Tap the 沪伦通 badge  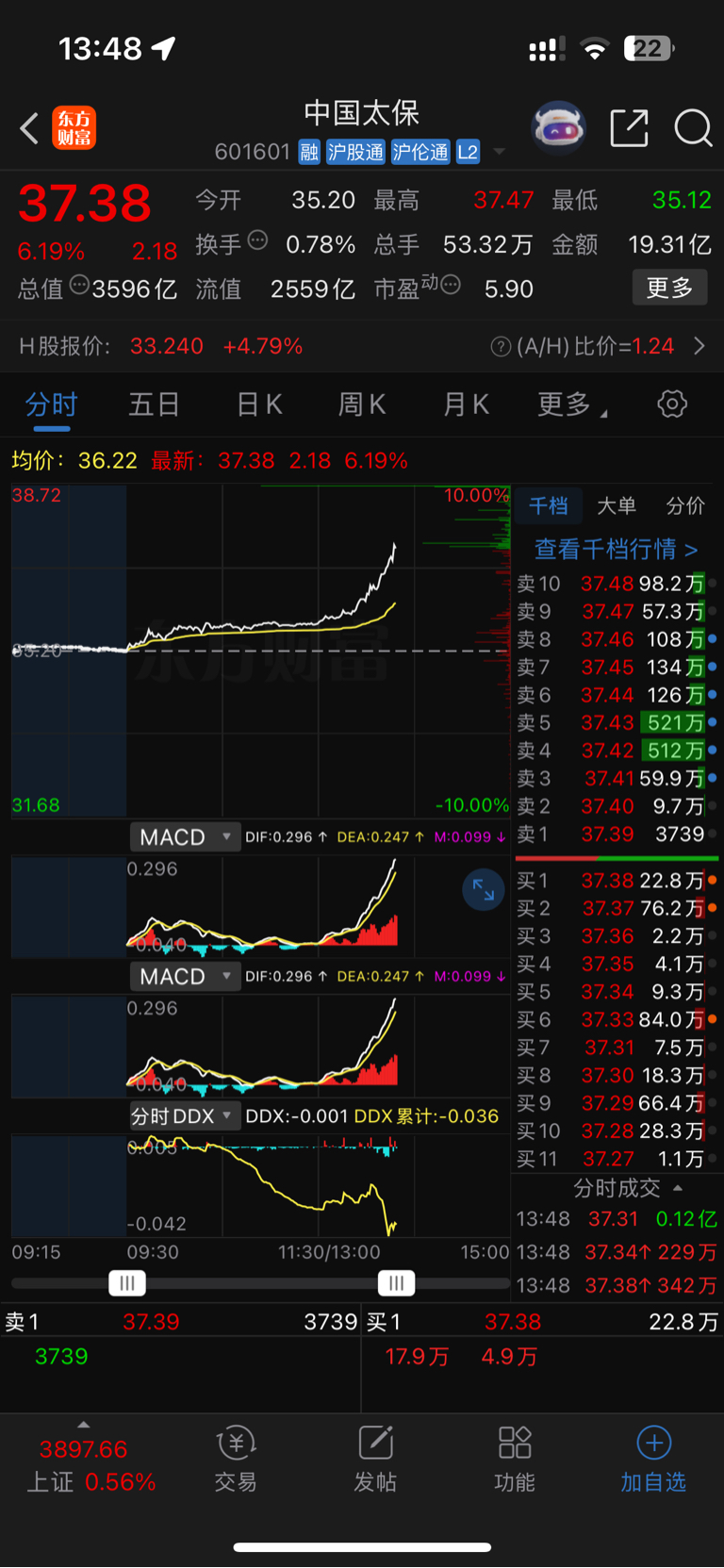pyautogui.click(x=420, y=152)
